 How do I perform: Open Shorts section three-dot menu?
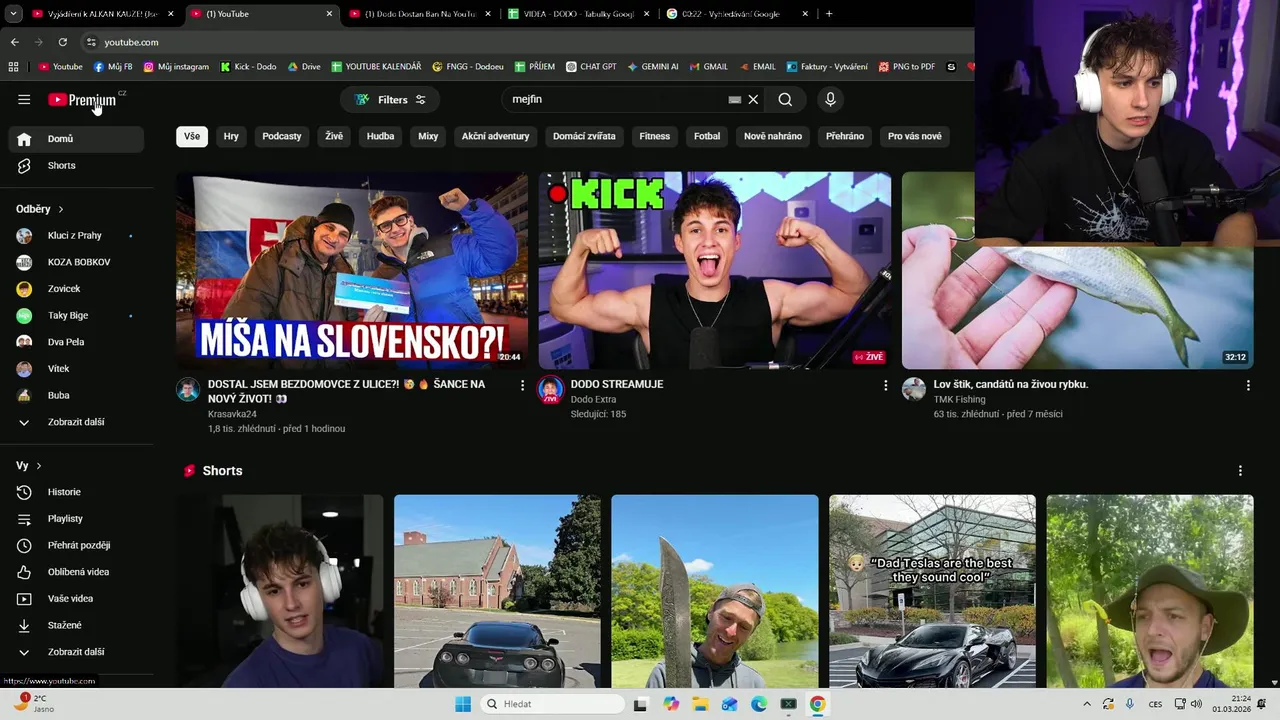(1240, 471)
